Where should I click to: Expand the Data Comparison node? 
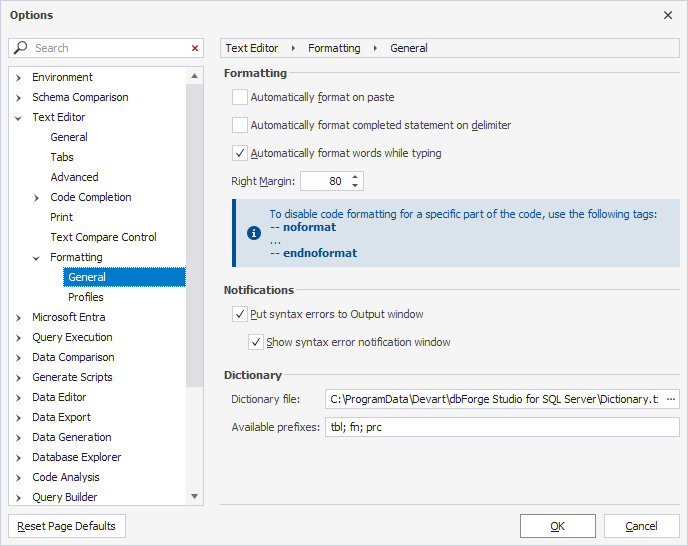click(x=18, y=358)
